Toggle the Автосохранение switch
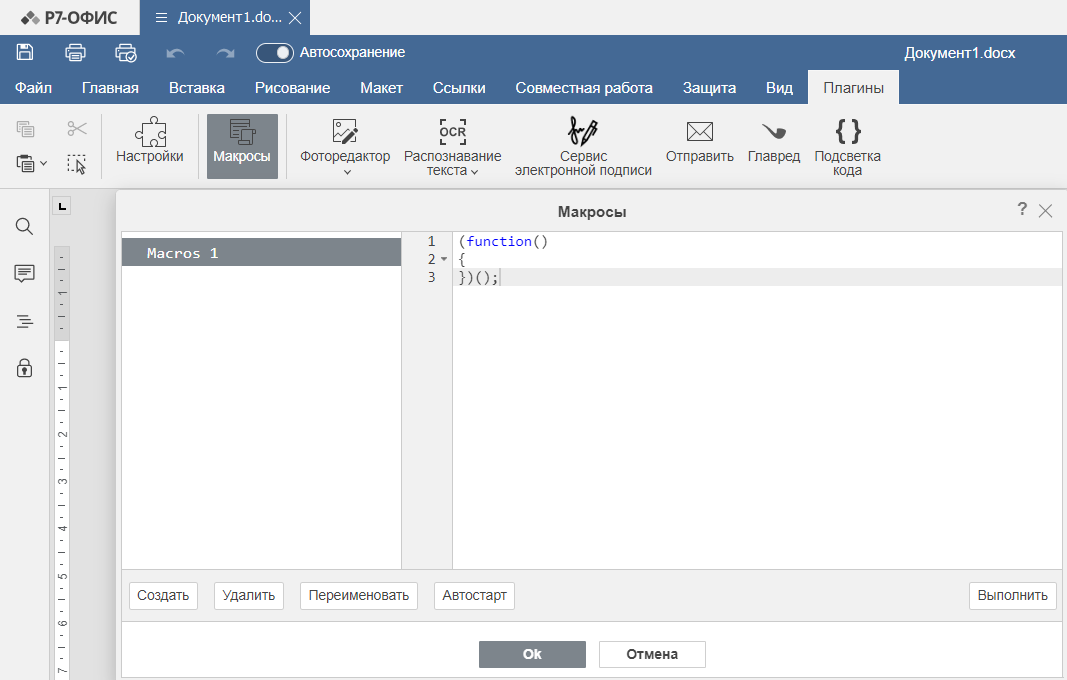The height and width of the screenshot is (680, 1067). pos(275,53)
